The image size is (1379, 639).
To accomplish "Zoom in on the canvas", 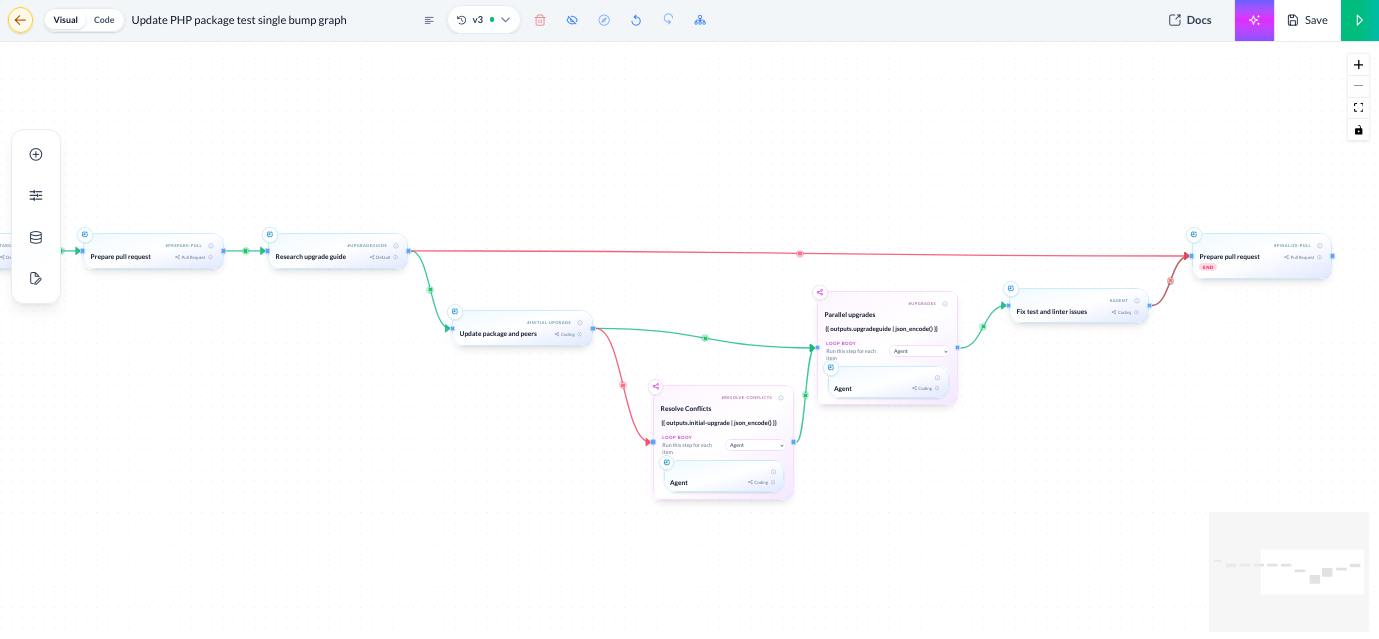I will coord(1358,64).
